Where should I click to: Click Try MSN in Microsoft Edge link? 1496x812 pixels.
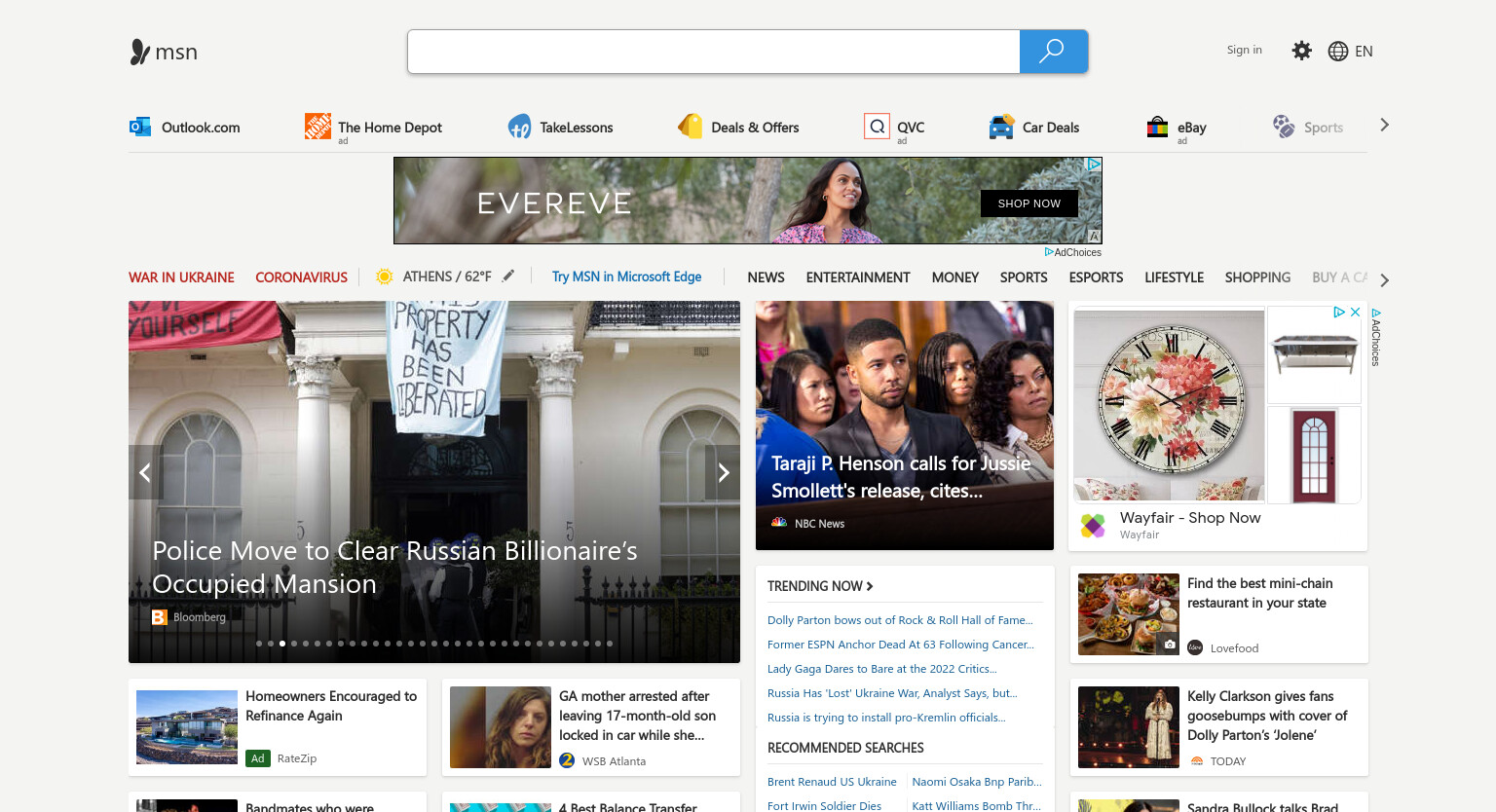pos(626,277)
